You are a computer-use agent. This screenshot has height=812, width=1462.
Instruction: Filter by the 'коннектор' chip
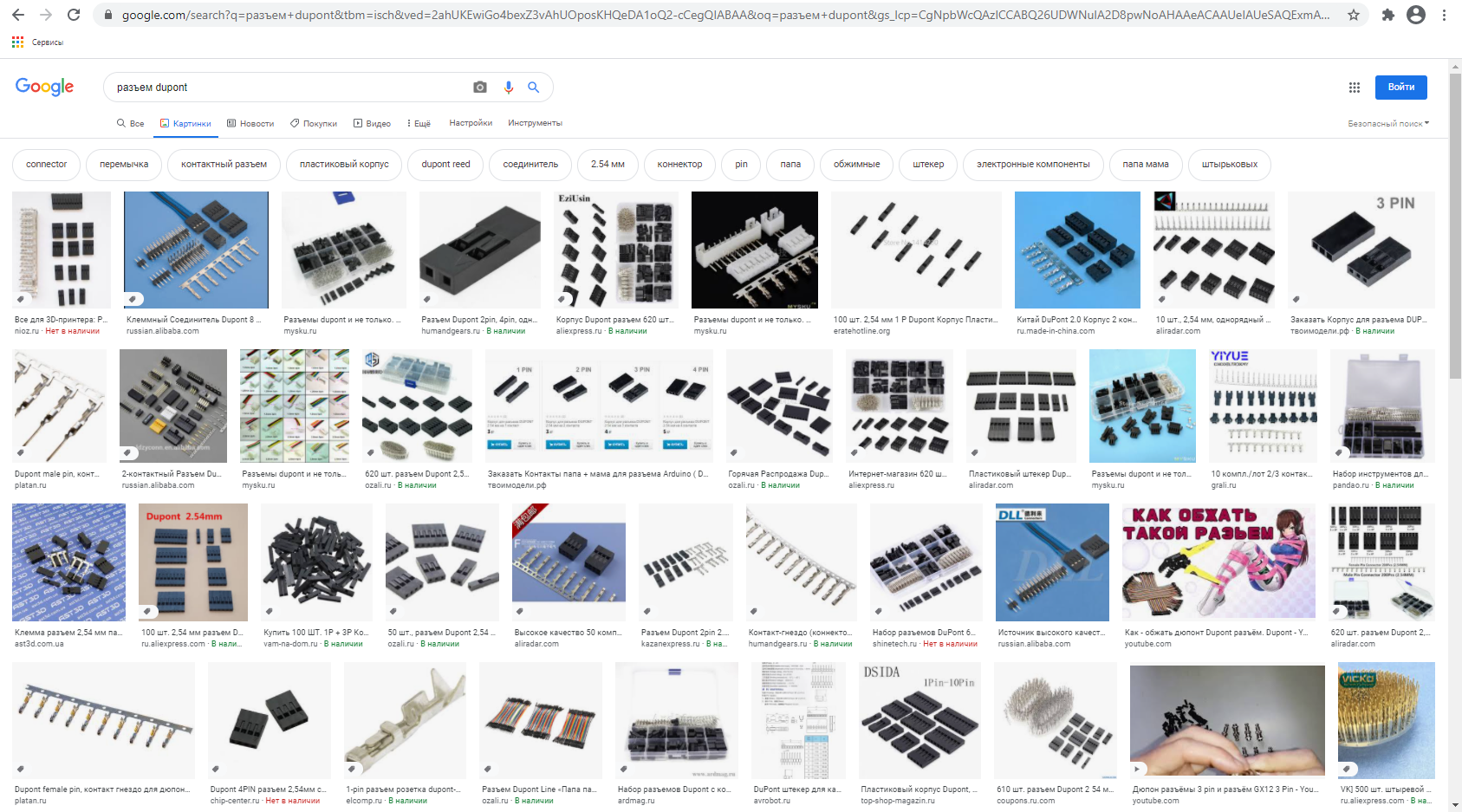tap(679, 165)
